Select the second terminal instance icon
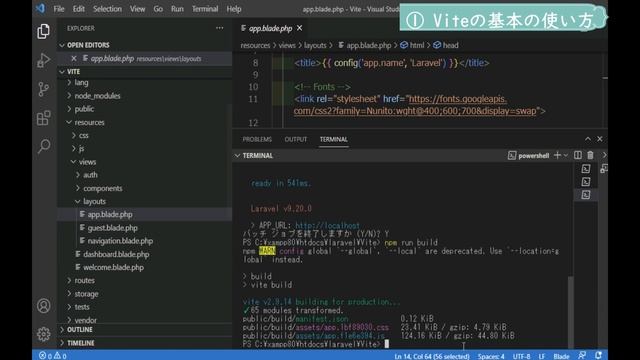The width and height of the screenshot is (640, 360). (x=586, y=182)
